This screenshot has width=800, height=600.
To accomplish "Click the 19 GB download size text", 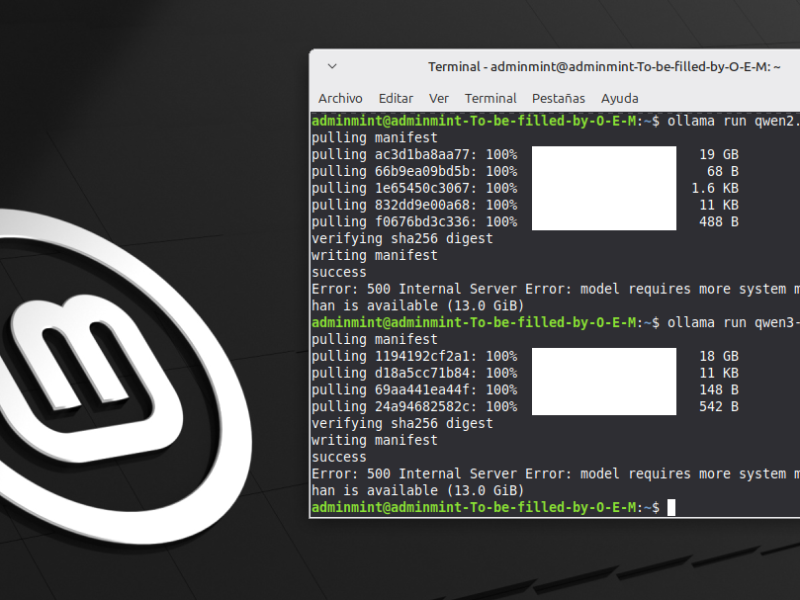I will click(719, 155).
